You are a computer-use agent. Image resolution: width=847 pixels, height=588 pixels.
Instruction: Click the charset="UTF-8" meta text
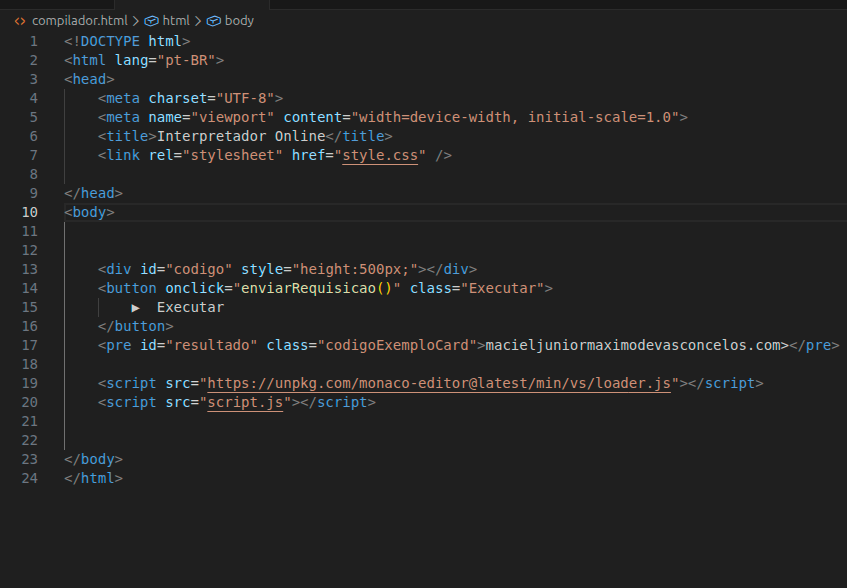tap(212, 98)
